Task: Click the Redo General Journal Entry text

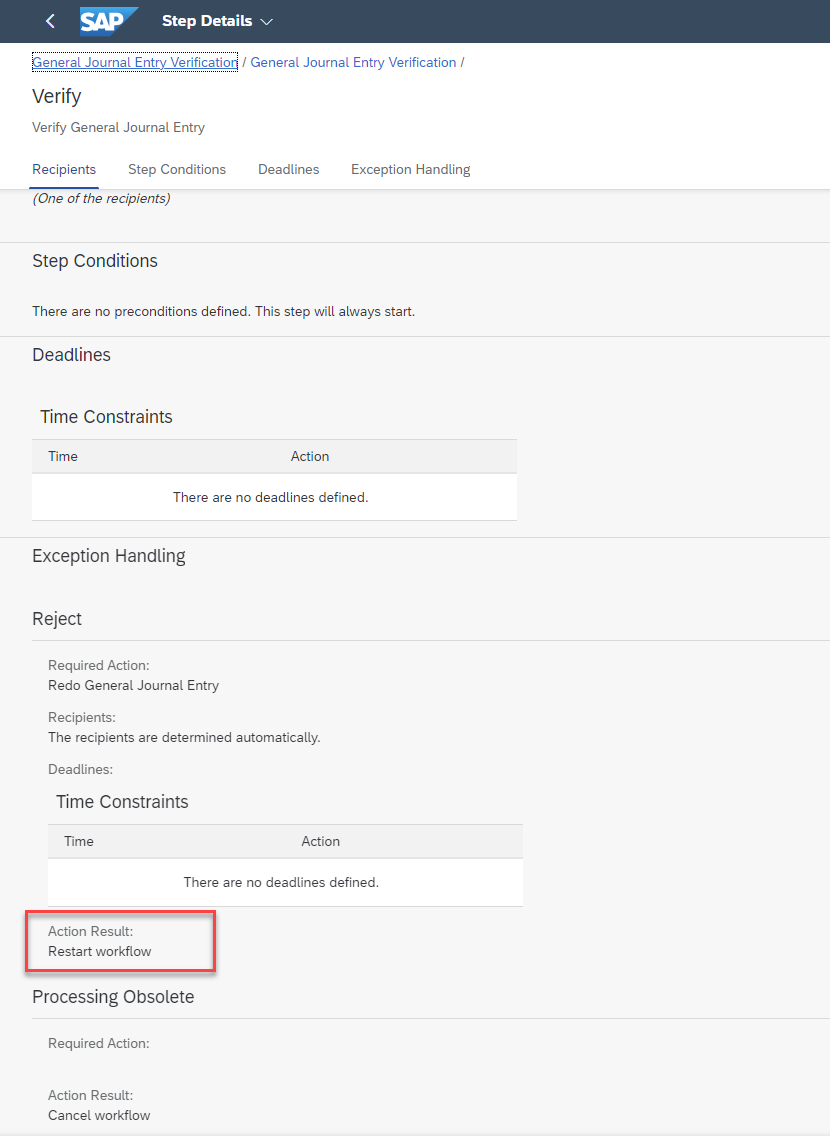Action: (x=133, y=685)
